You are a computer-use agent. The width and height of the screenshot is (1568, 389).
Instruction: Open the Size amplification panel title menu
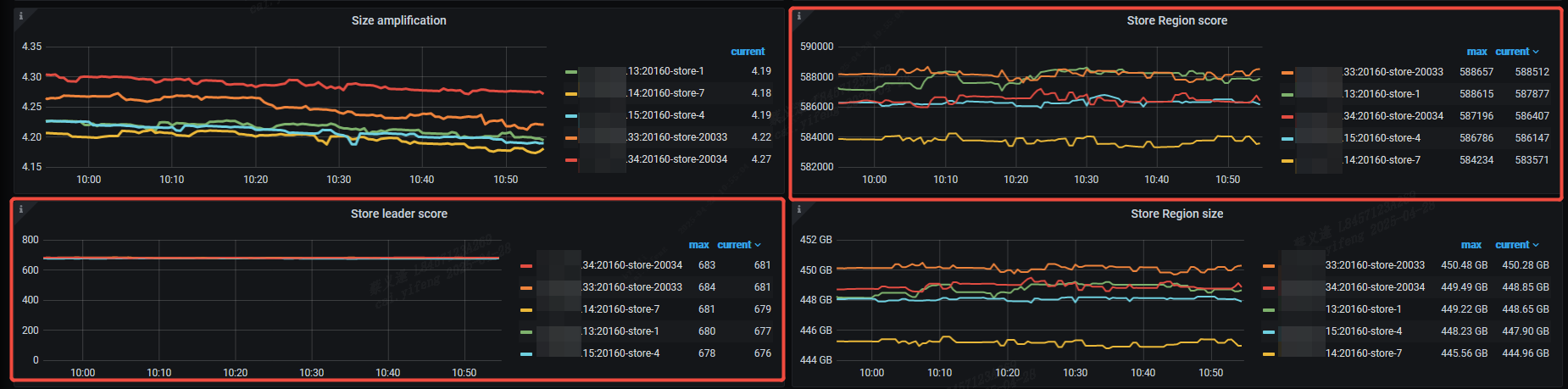(x=399, y=20)
